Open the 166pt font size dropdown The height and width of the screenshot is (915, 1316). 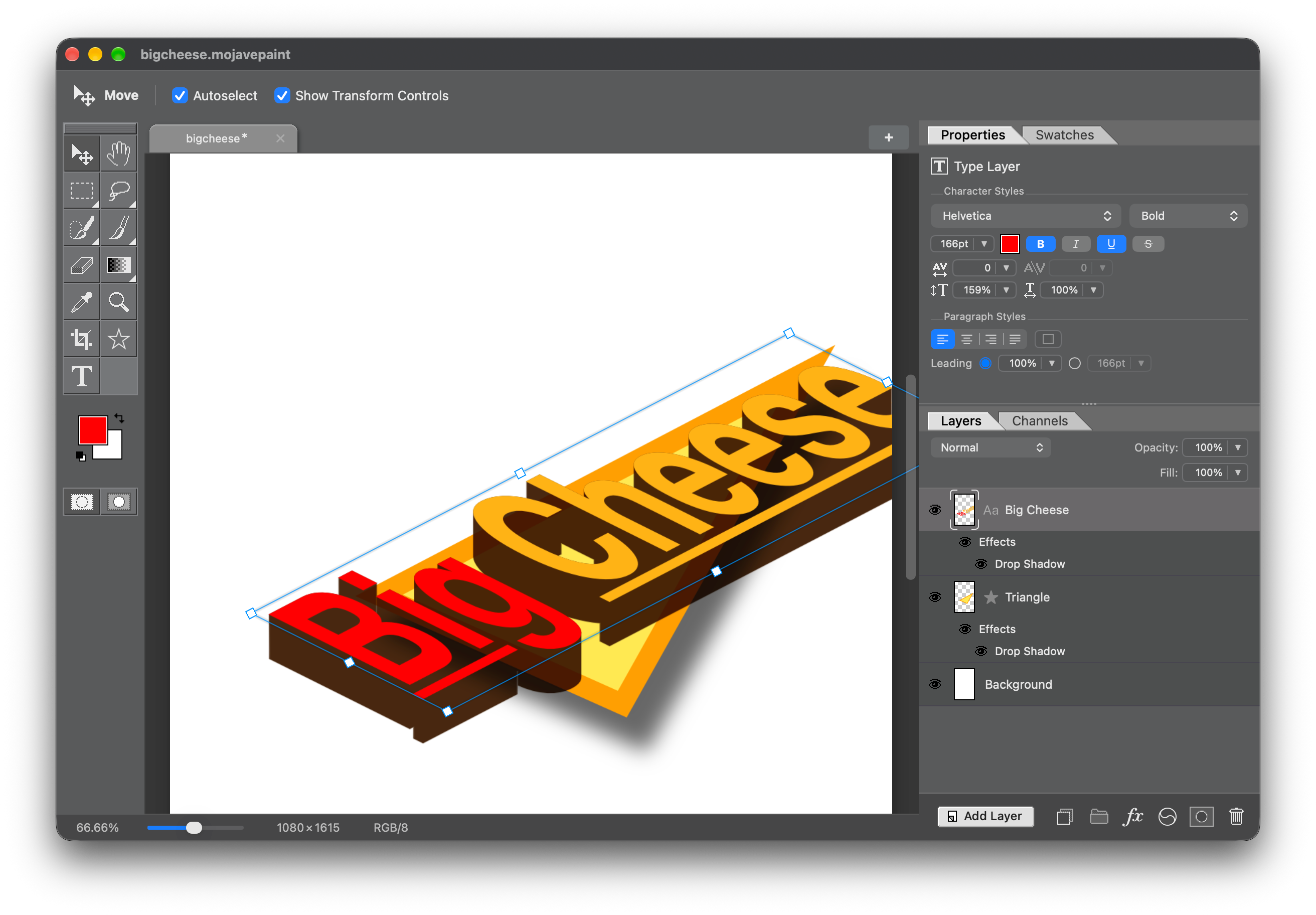[983, 244]
